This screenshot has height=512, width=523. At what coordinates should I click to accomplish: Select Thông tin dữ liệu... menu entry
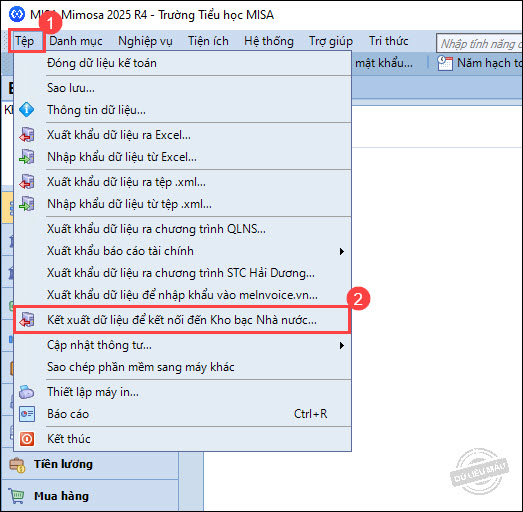183,110
